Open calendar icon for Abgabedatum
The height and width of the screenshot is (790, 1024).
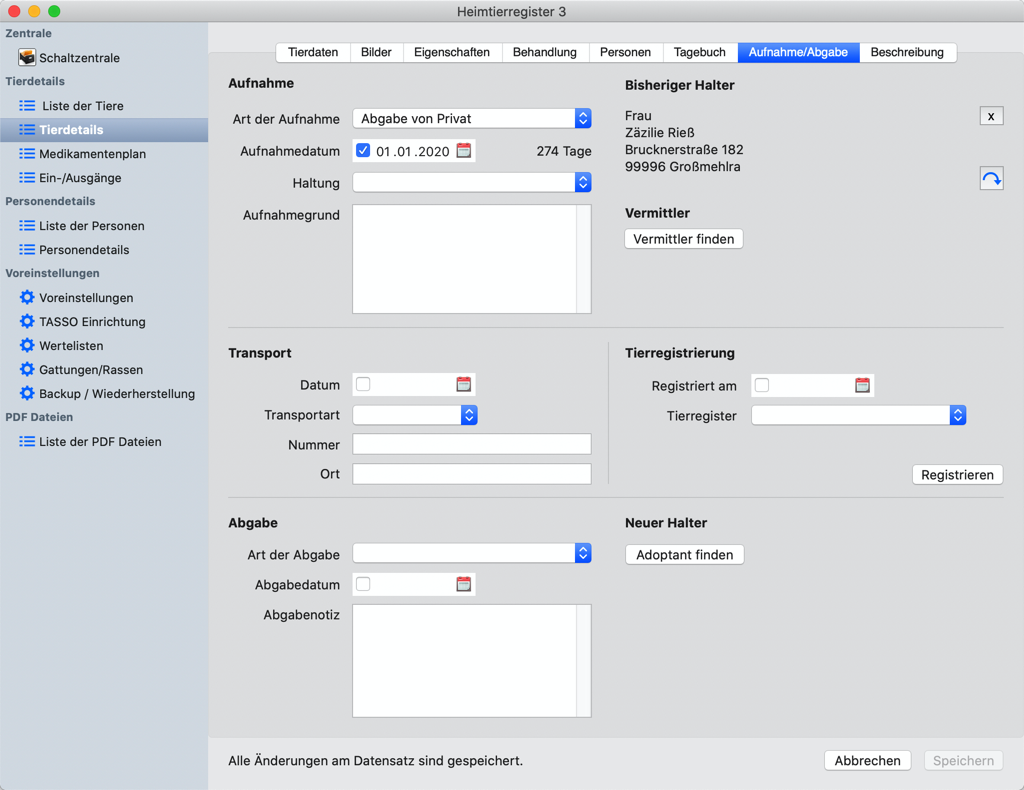pyautogui.click(x=464, y=584)
